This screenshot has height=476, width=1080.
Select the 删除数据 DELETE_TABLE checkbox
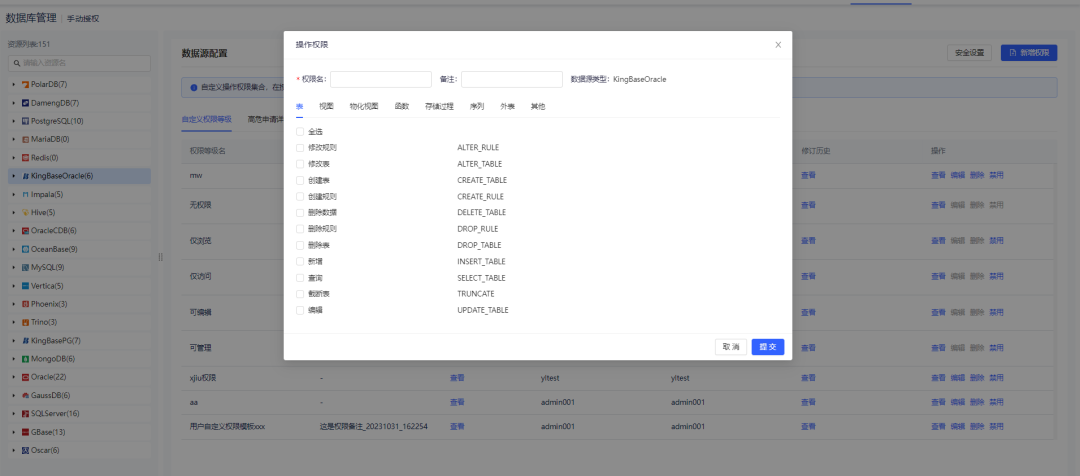(x=300, y=212)
